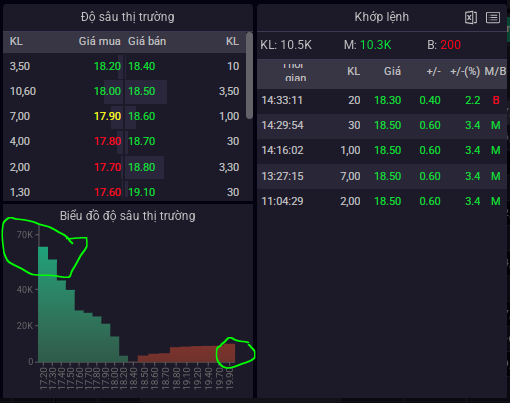Select bid price 18.20

(107, 66)
